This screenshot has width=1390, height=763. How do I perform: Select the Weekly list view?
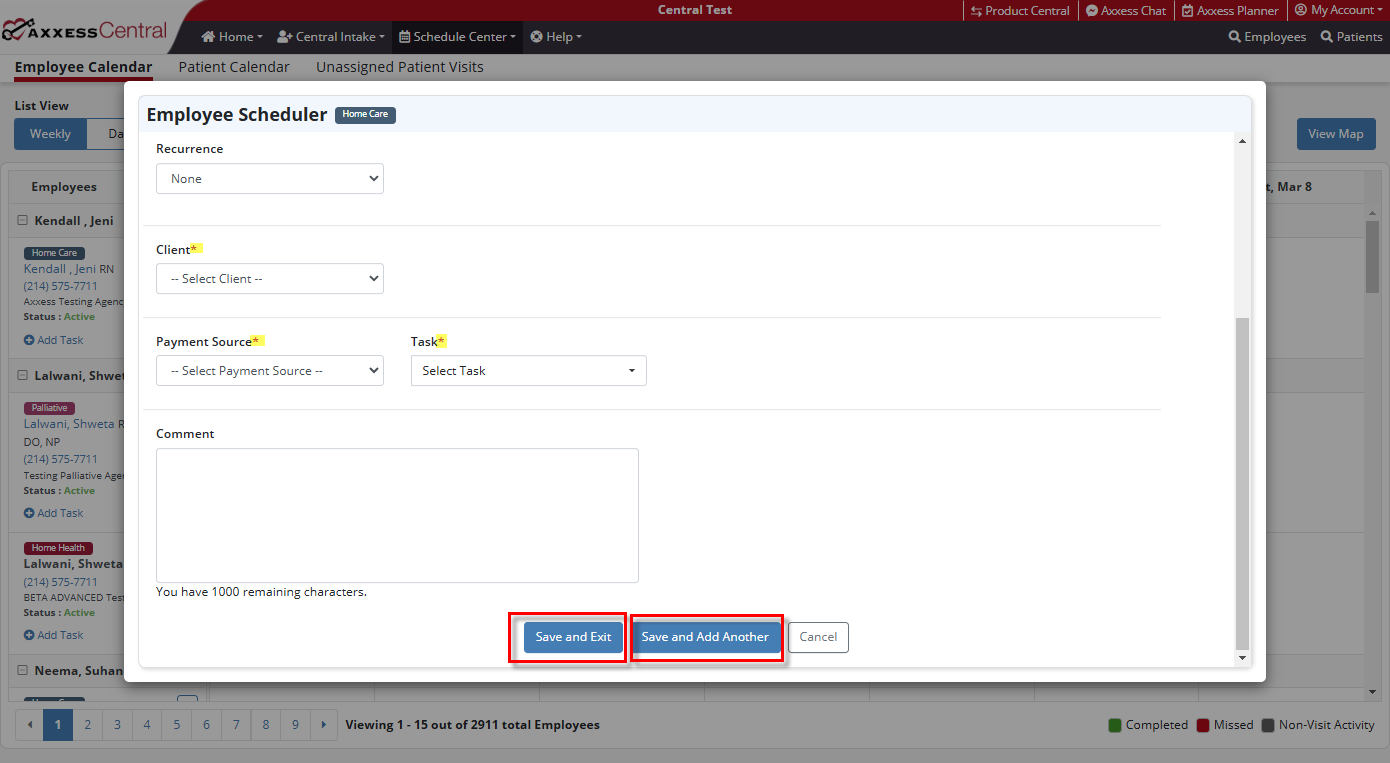point(50,134)
